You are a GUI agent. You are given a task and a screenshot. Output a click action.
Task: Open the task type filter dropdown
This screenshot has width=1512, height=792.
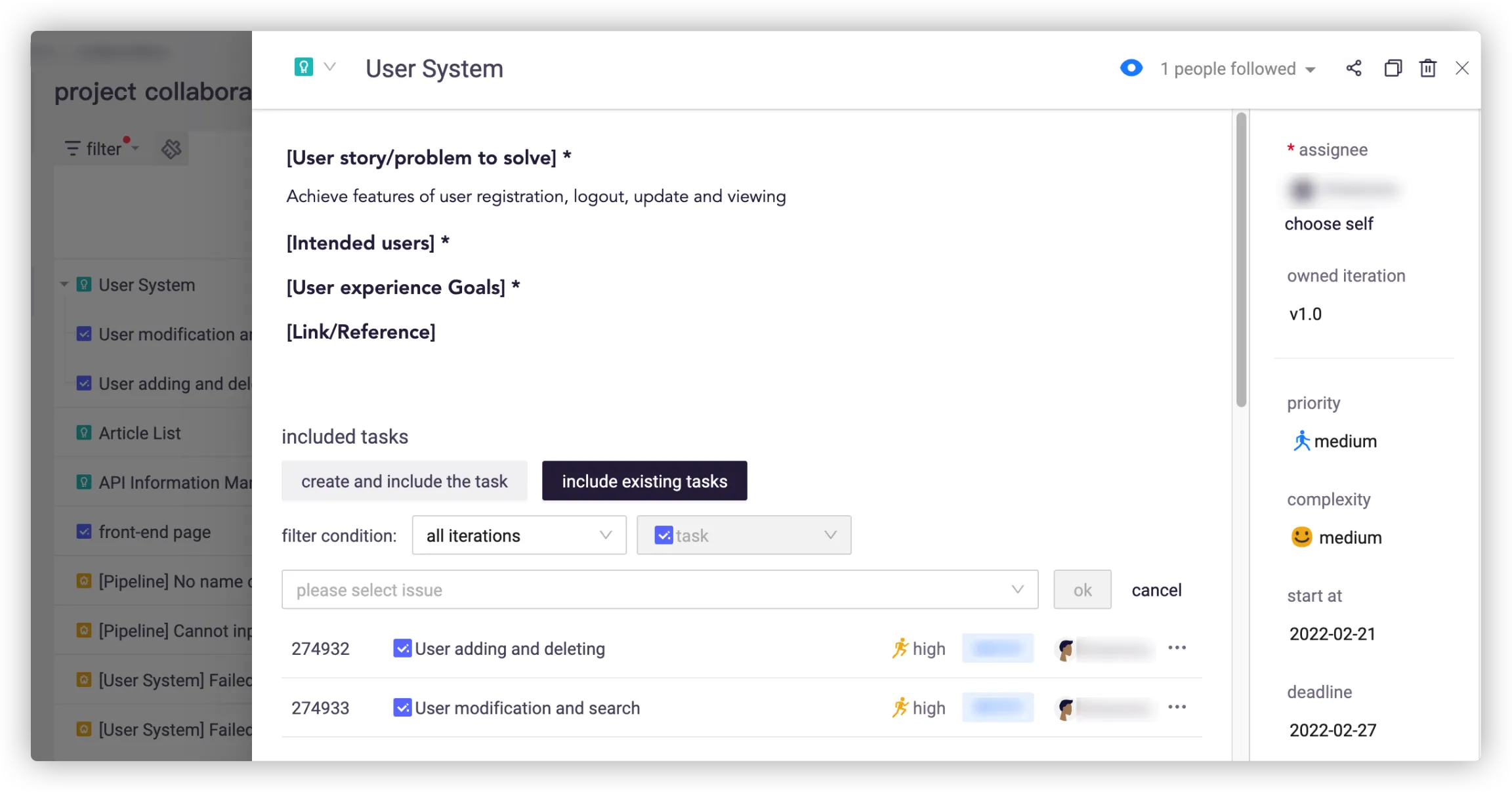744,535
